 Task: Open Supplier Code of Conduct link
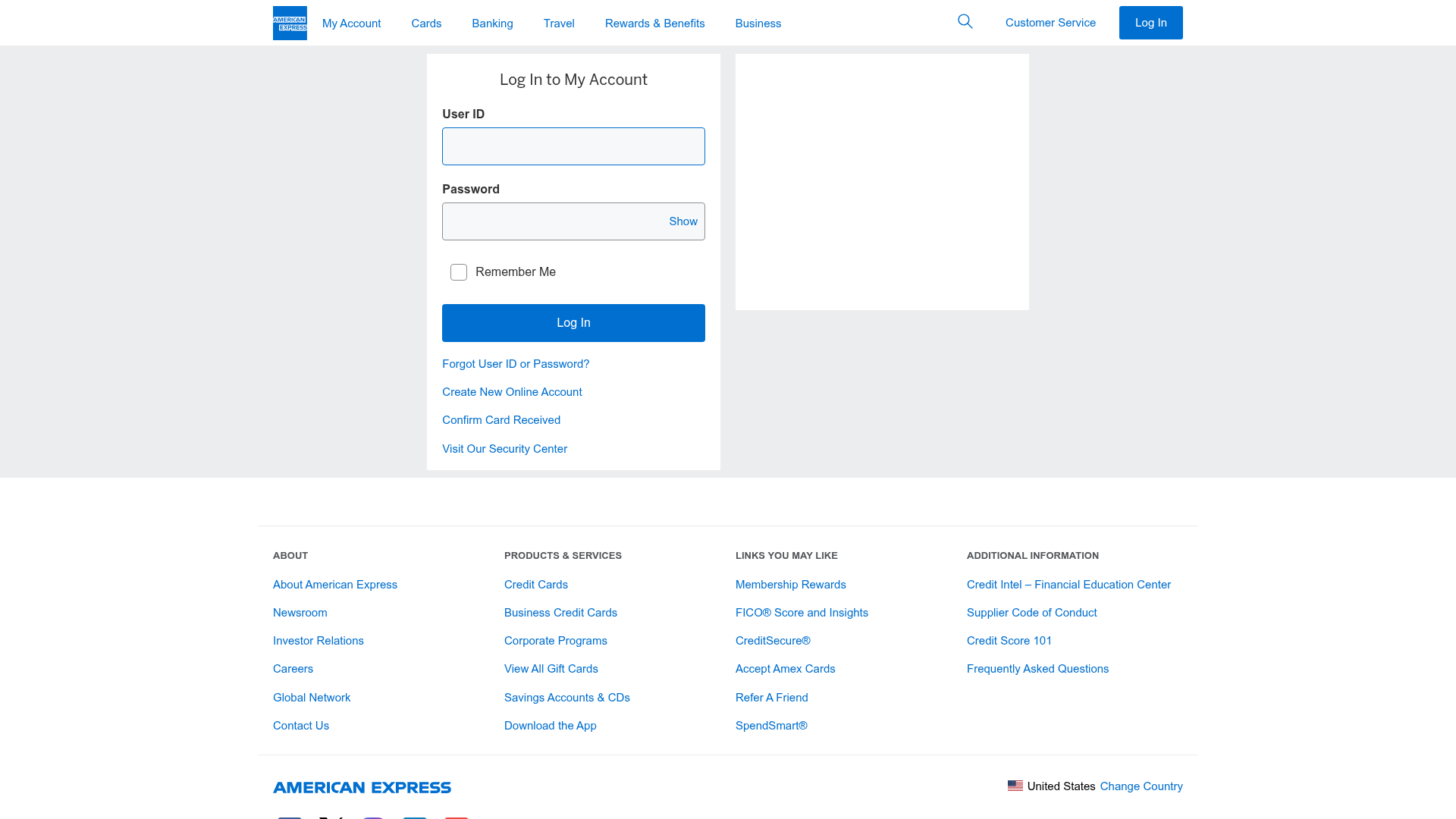point(1031,613)
